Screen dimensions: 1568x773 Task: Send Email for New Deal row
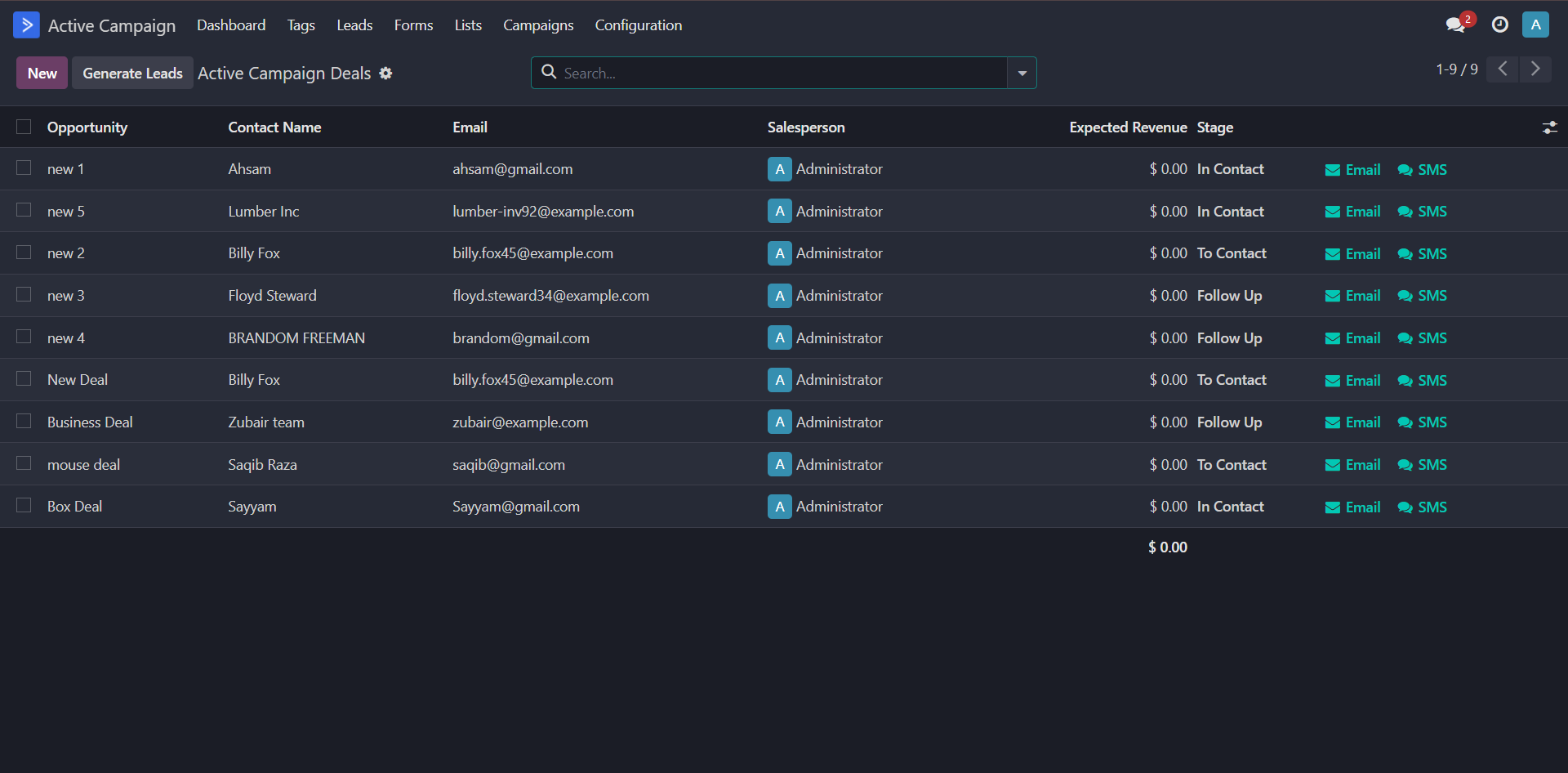click(x=1352, y=381)
